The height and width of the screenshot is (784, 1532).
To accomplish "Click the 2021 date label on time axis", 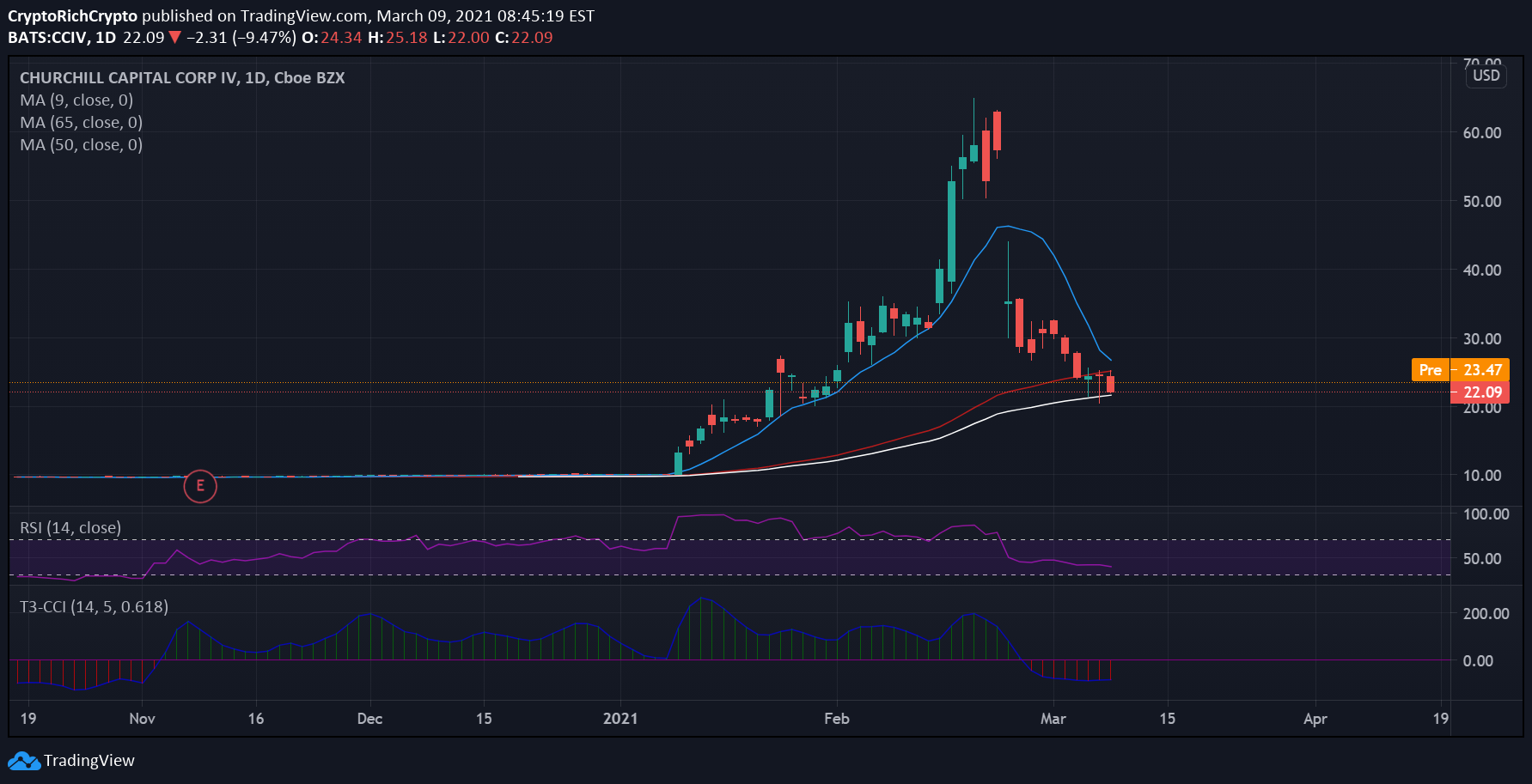I will pyautogui.click(x=620, y=719).
